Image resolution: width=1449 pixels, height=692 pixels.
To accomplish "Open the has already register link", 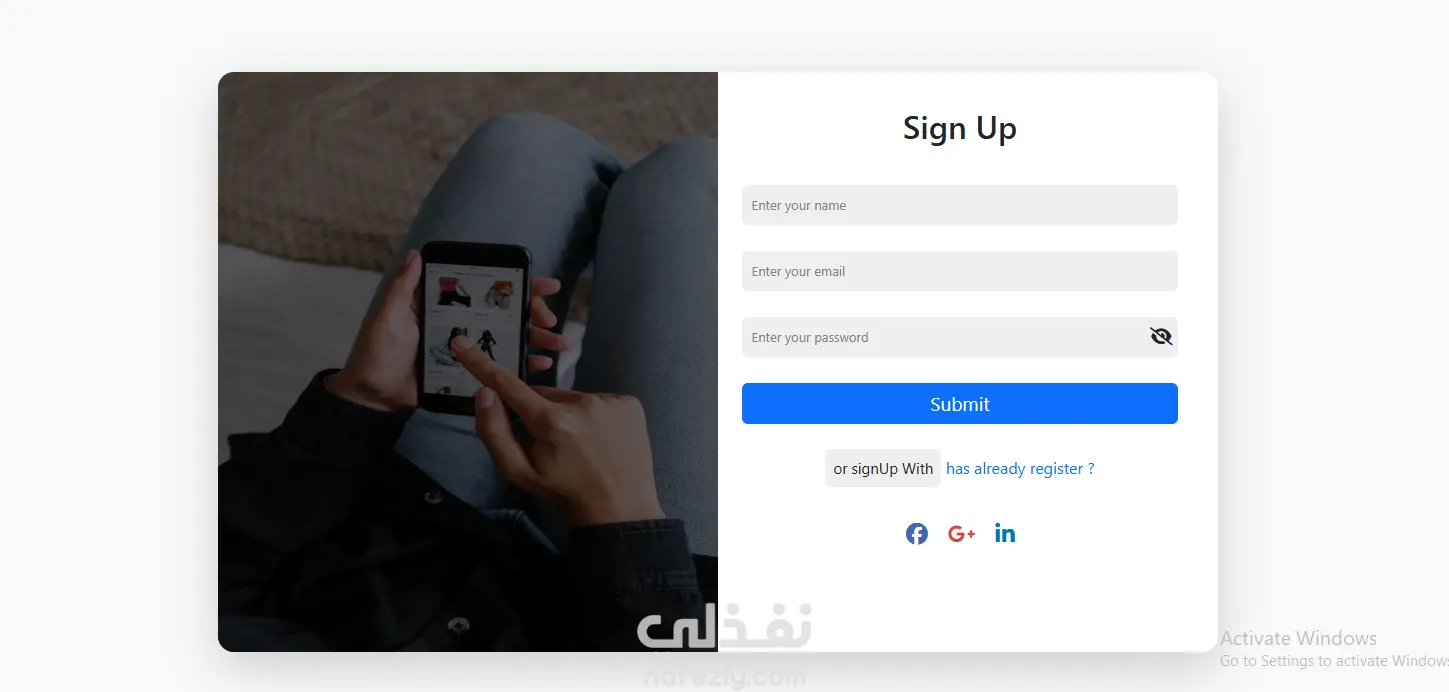I will click(1020, 468).
